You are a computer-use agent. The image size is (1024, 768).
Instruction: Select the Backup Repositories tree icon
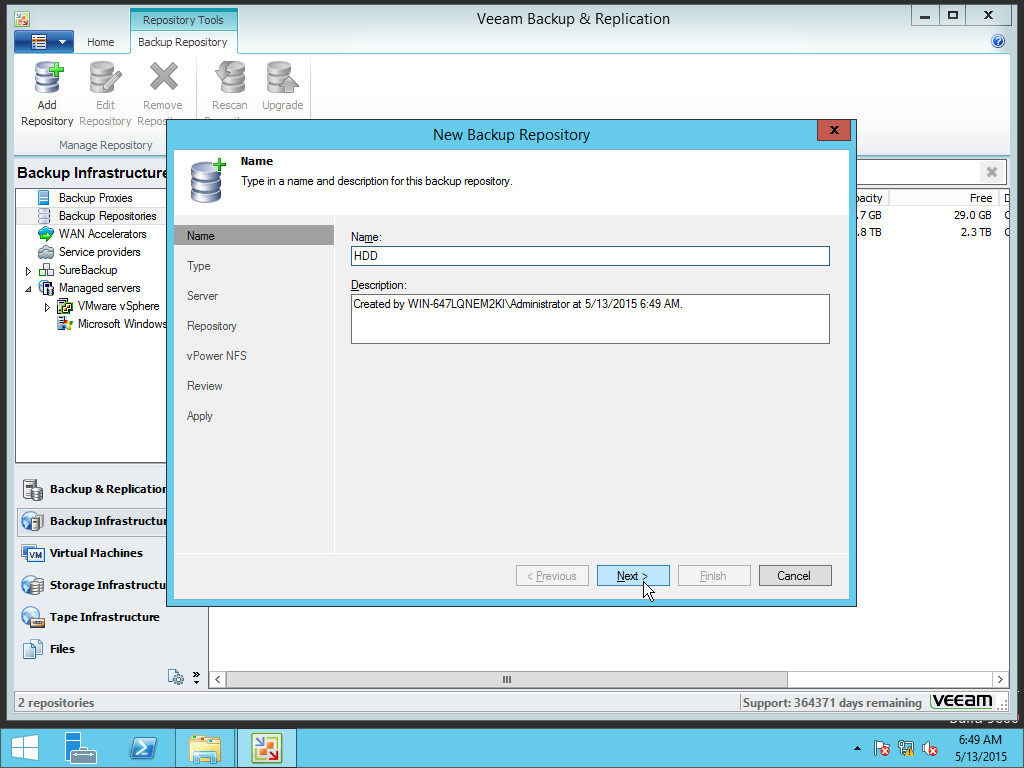(x=44, y=216)
